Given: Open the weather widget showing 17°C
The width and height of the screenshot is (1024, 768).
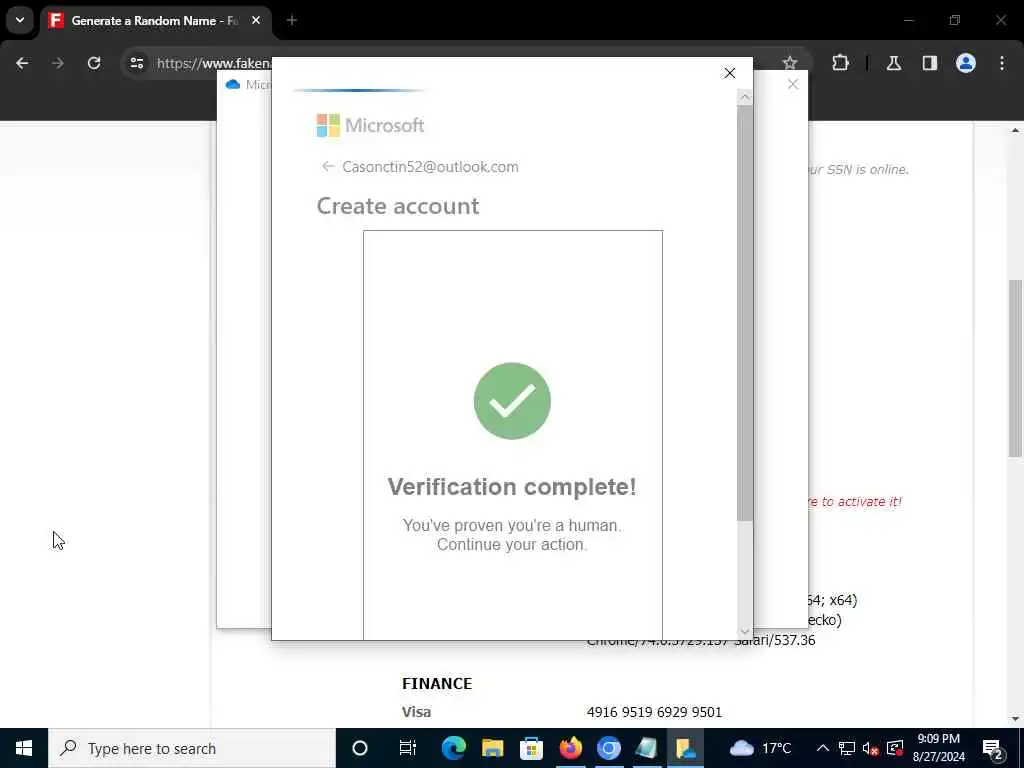Looking at the screenshot, I should (761, 748).
